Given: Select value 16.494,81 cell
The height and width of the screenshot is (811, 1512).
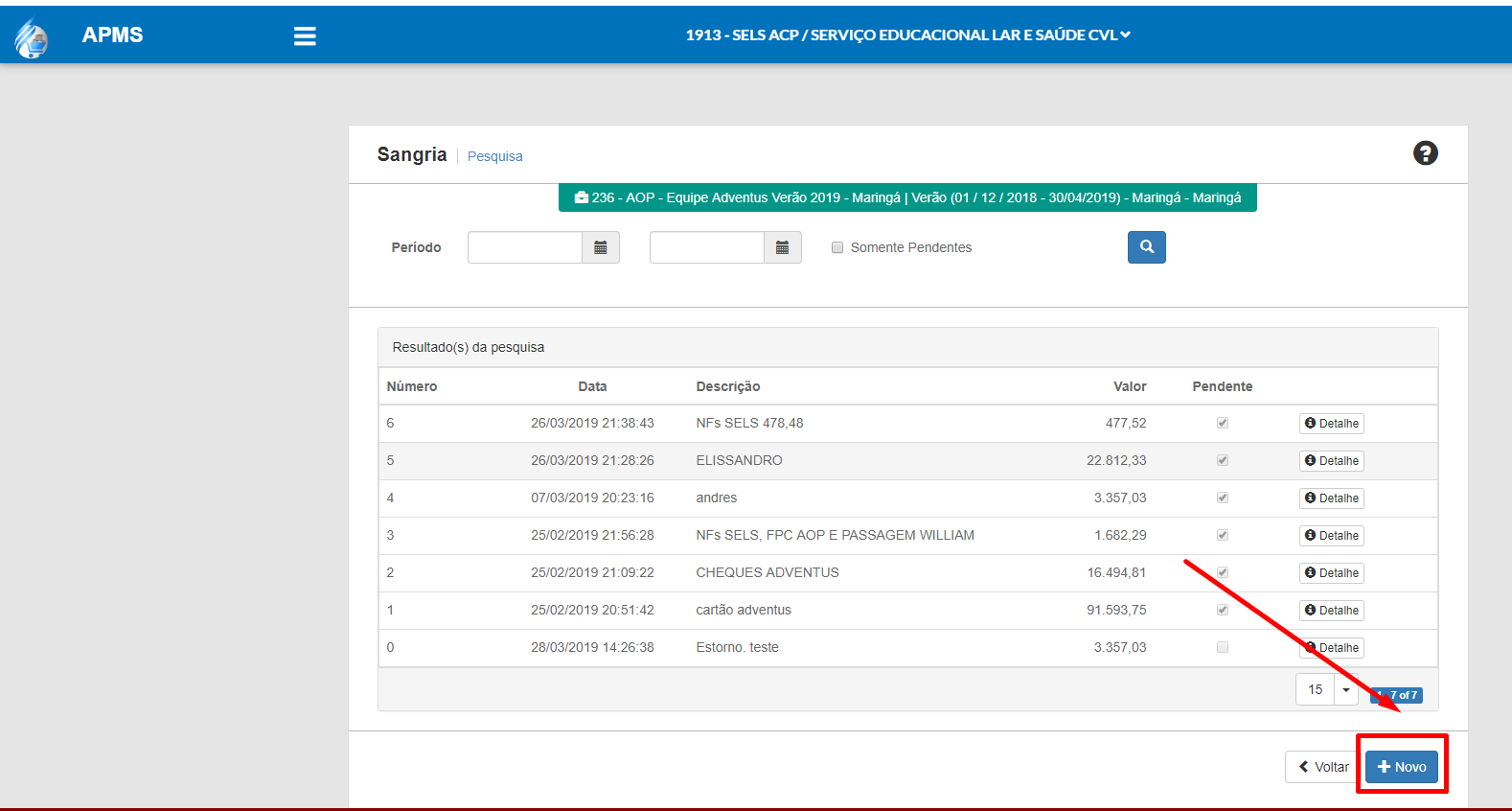Looking at the screenshot, I should [1116, 572].
